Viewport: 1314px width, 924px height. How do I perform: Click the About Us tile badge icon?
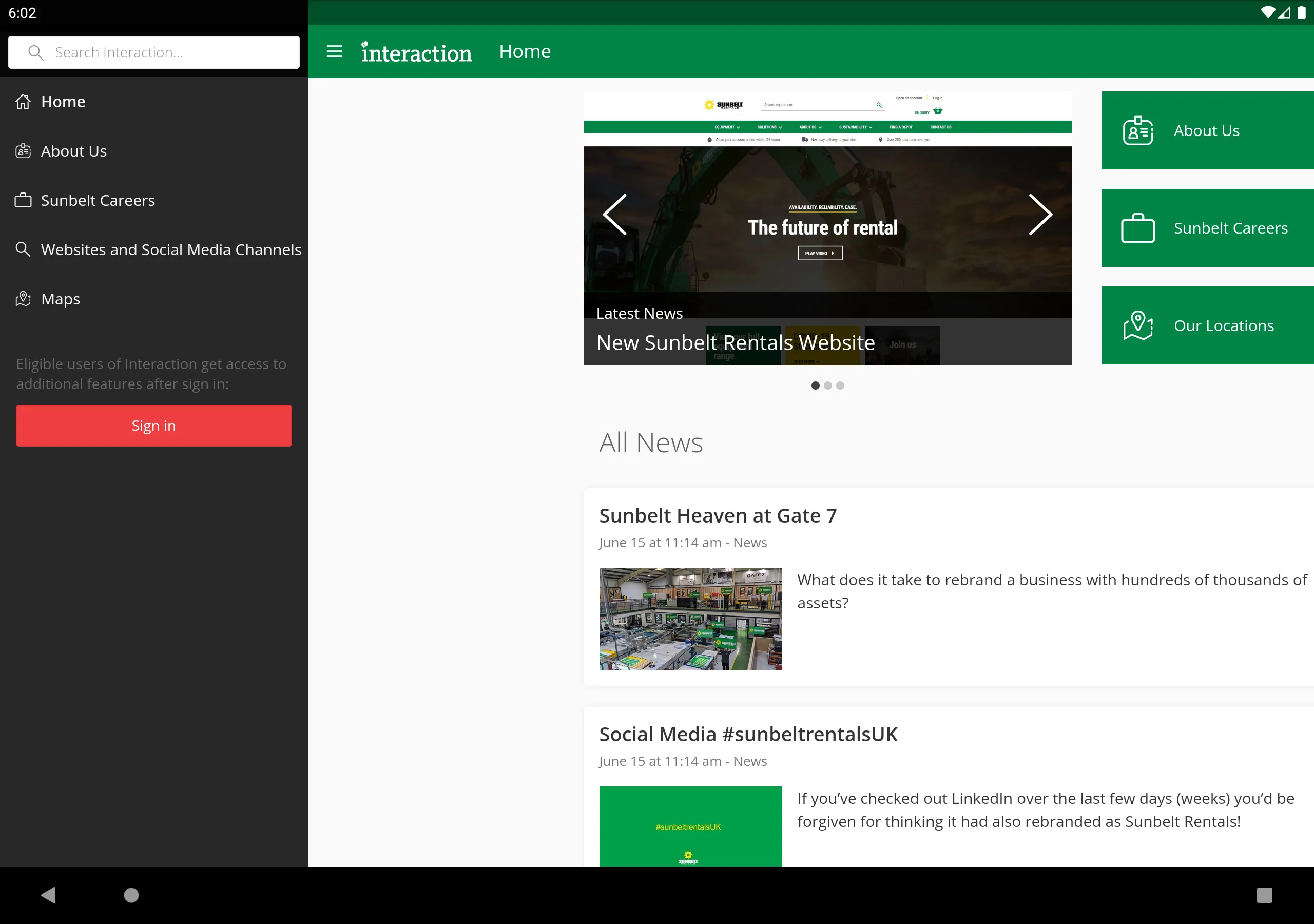(x=1138, y=130)
